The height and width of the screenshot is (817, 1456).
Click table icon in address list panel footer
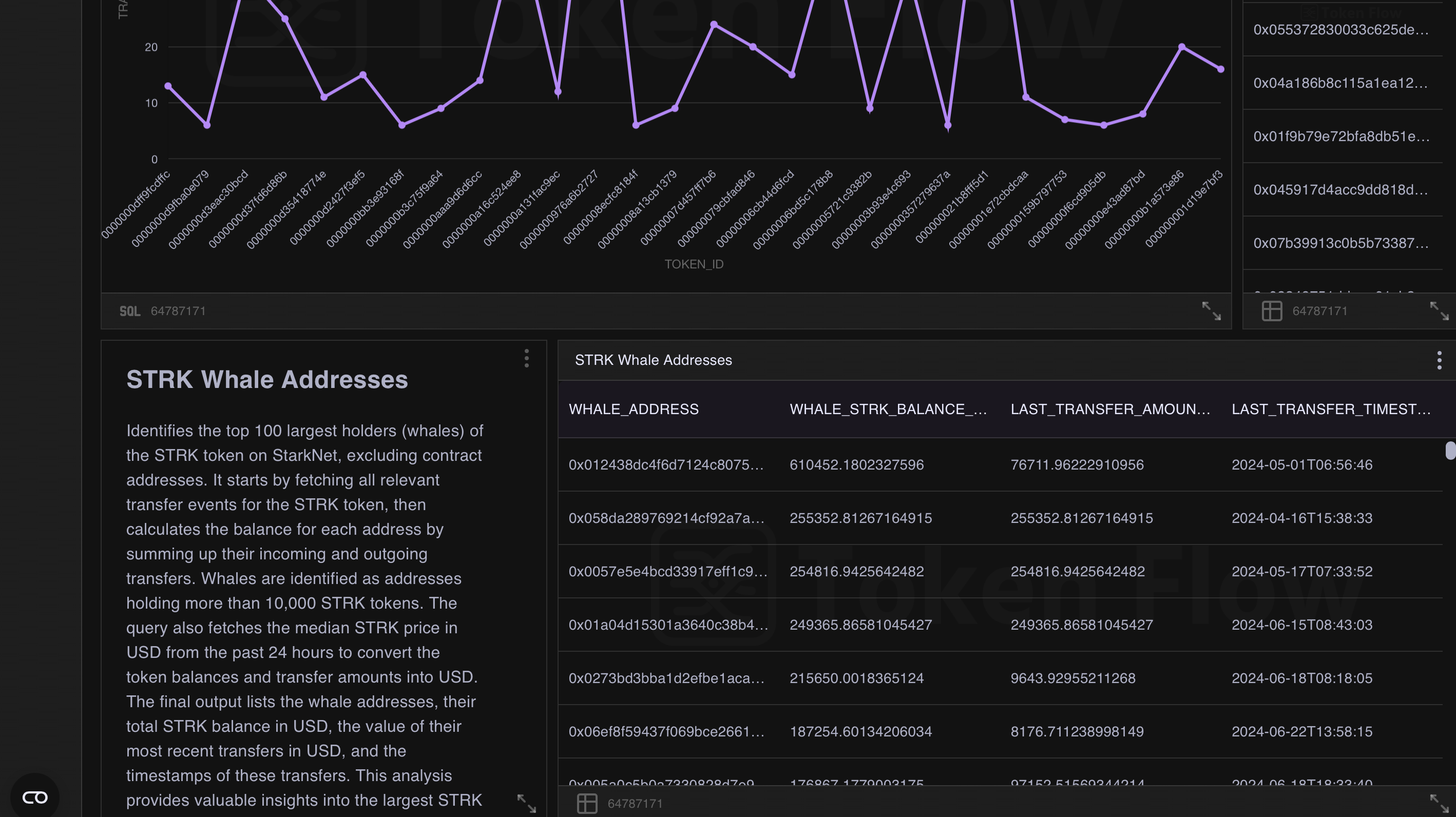[x=1272, y=311]
